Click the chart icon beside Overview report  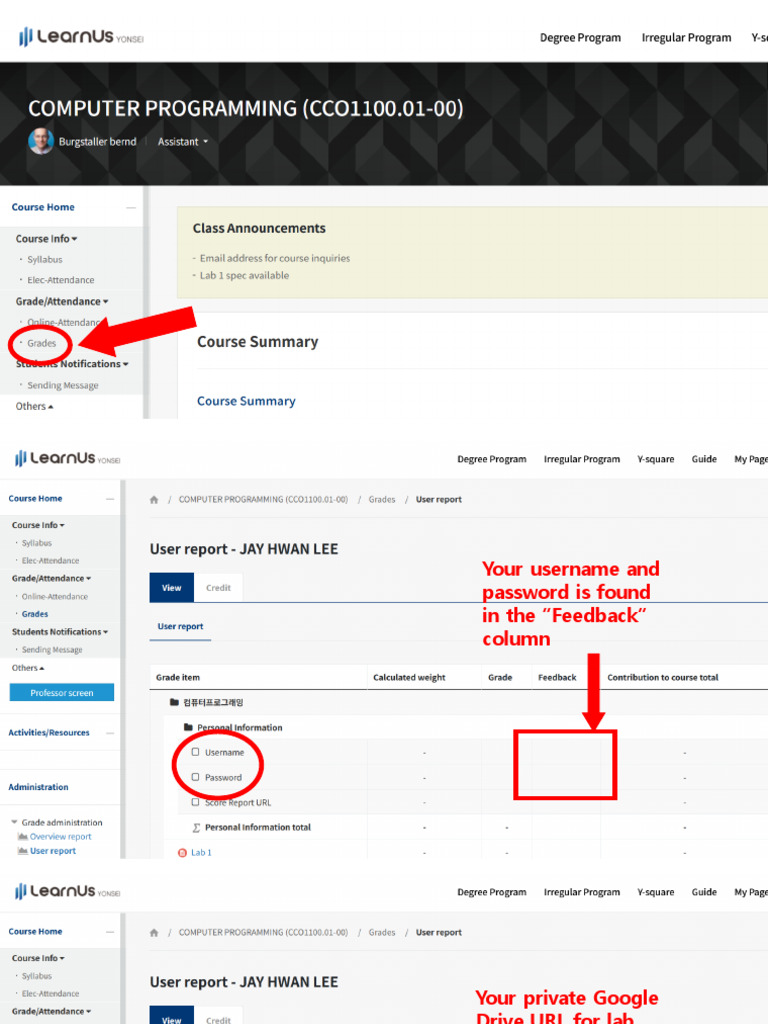pyautogui.click(x=22, y=837)
